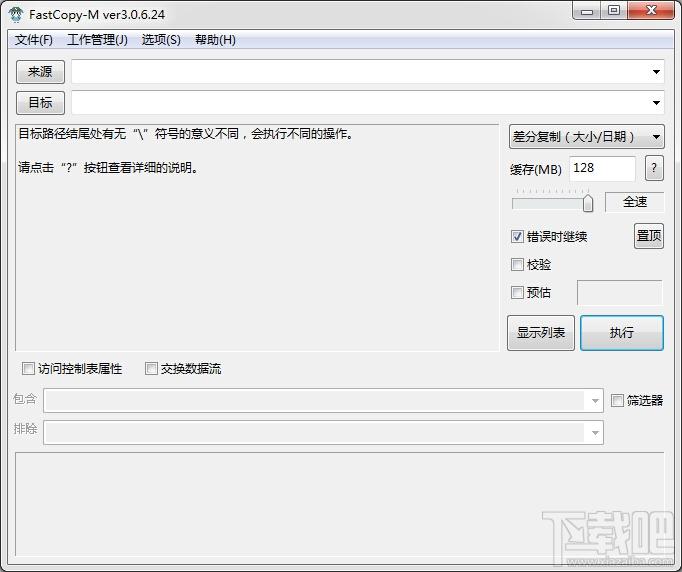Viewport: 682px width, 572px height.
Task: Adjust the speed slider thumb
Action: point(588,203)
